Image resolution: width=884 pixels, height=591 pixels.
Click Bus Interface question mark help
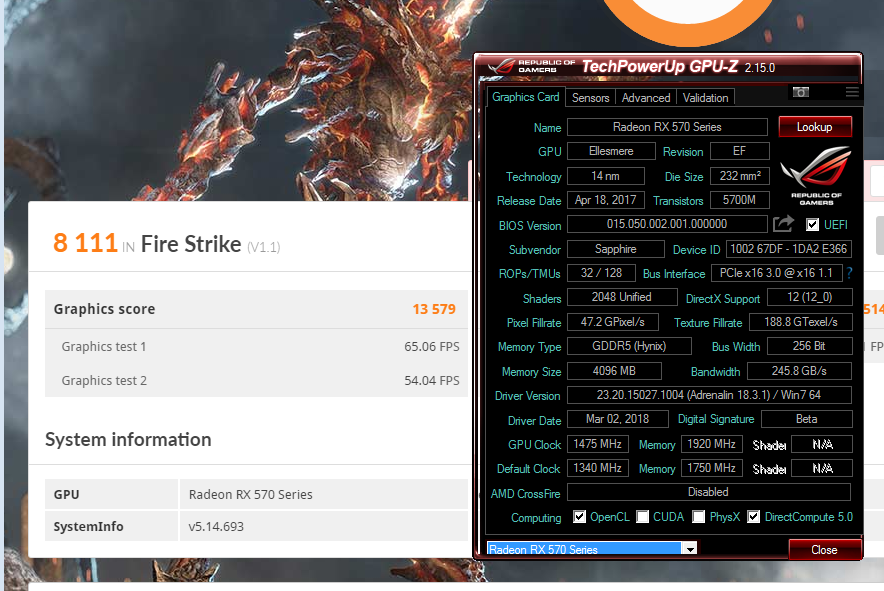[849, 273]
